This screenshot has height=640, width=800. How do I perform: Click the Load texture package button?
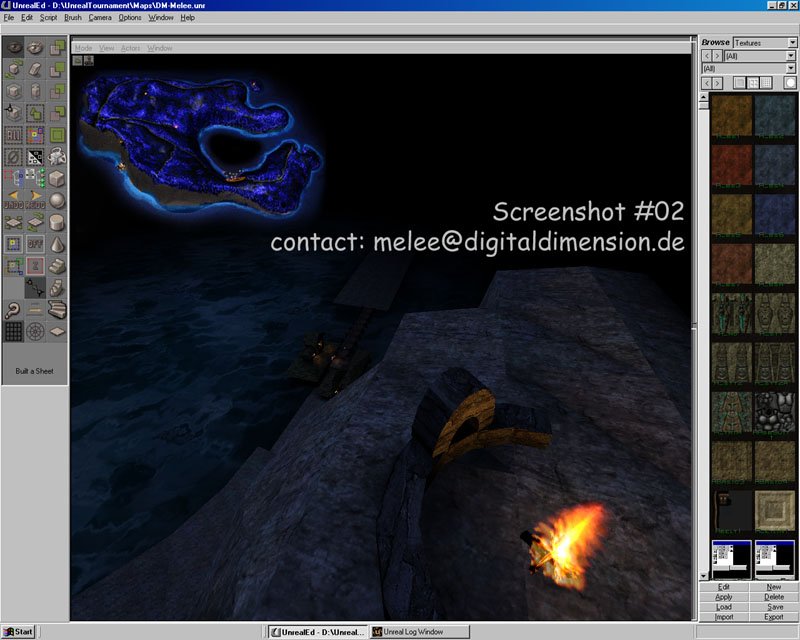point(724,607)
